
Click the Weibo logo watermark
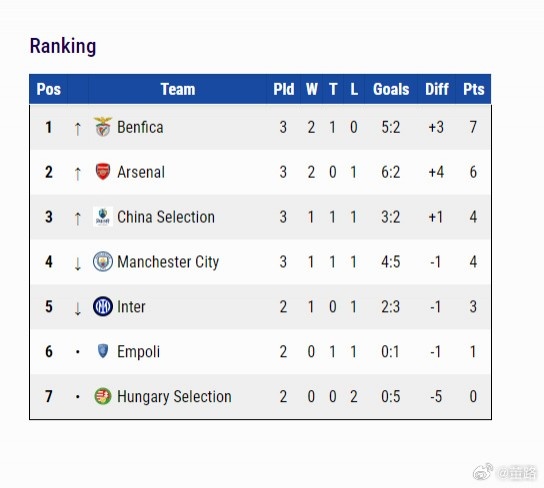(x=483, y=472)
